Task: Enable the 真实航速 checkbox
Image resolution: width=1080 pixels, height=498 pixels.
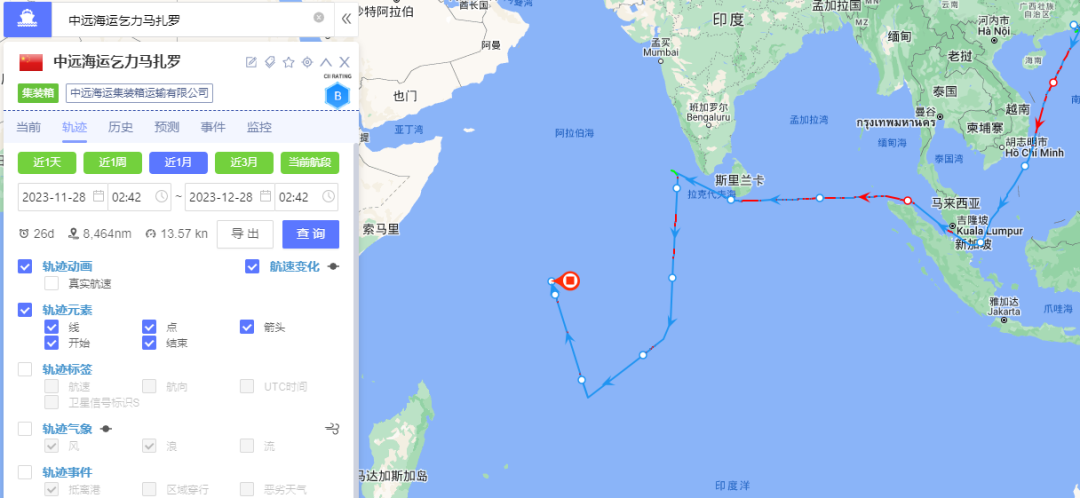Action: (51, 283)
